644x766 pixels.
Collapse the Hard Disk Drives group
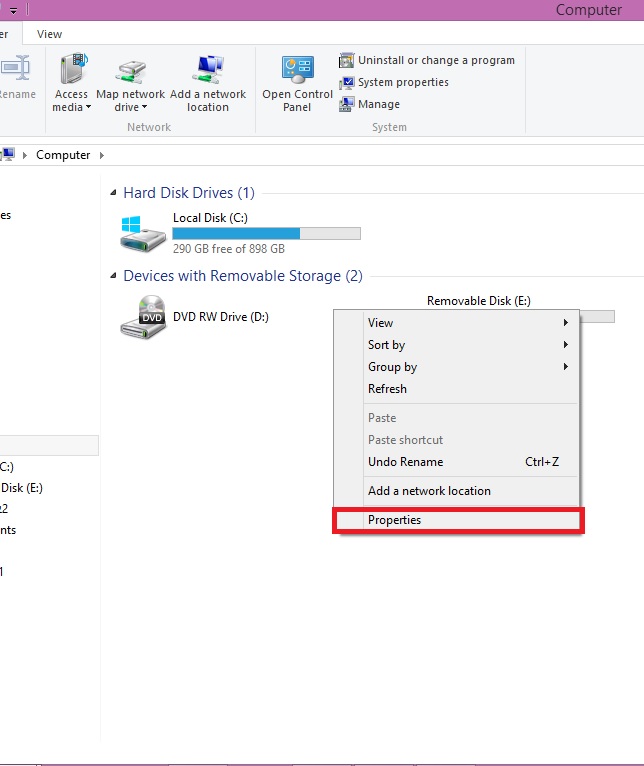tap(113, 193)
